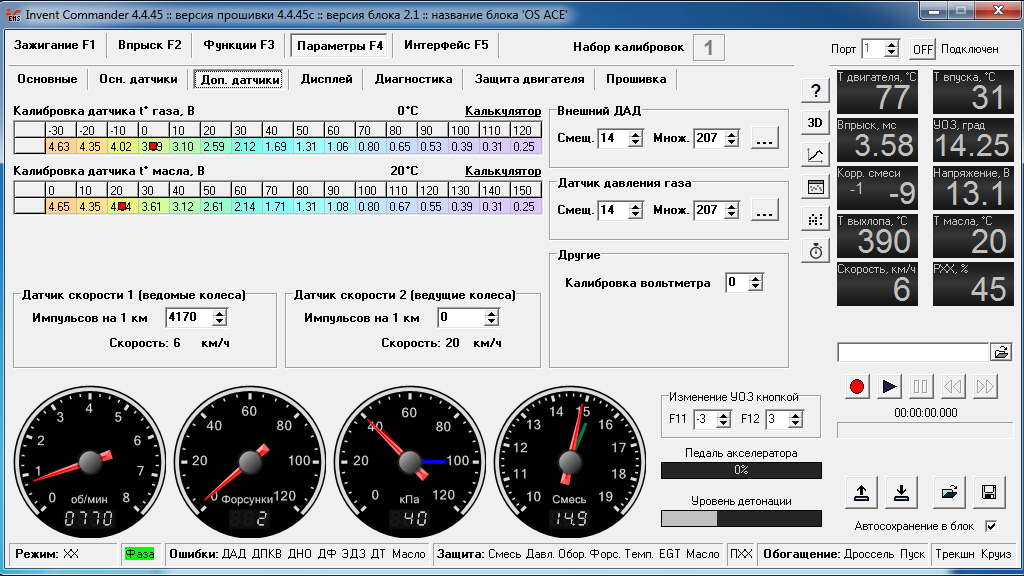
Task: Open the Диагностика sub-tab
Action: pos(413,79)
